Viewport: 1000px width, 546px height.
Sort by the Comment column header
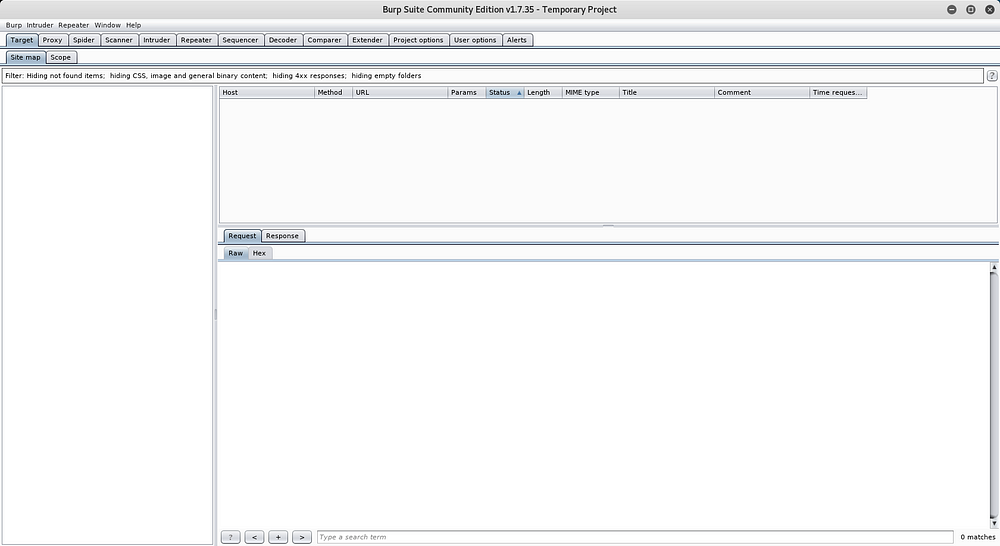coord(761,92)
